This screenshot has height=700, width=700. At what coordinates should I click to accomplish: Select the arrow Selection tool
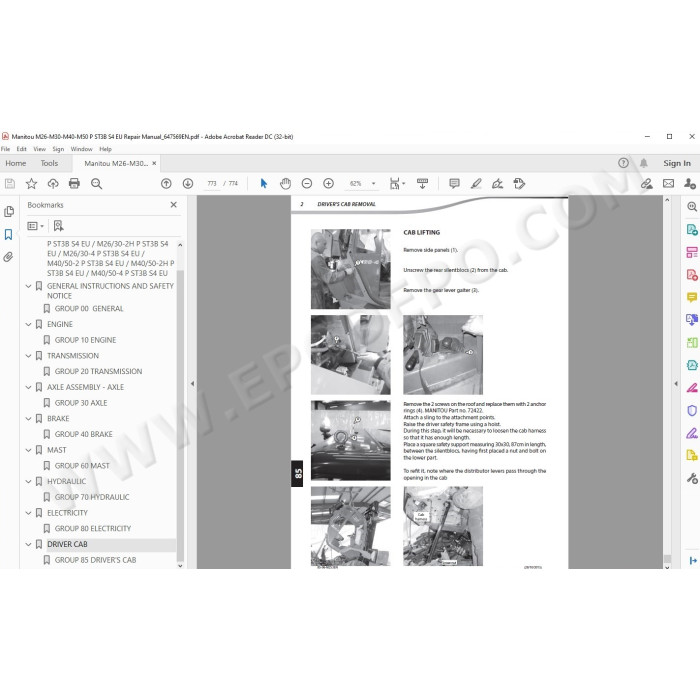[x=263, y=183]
